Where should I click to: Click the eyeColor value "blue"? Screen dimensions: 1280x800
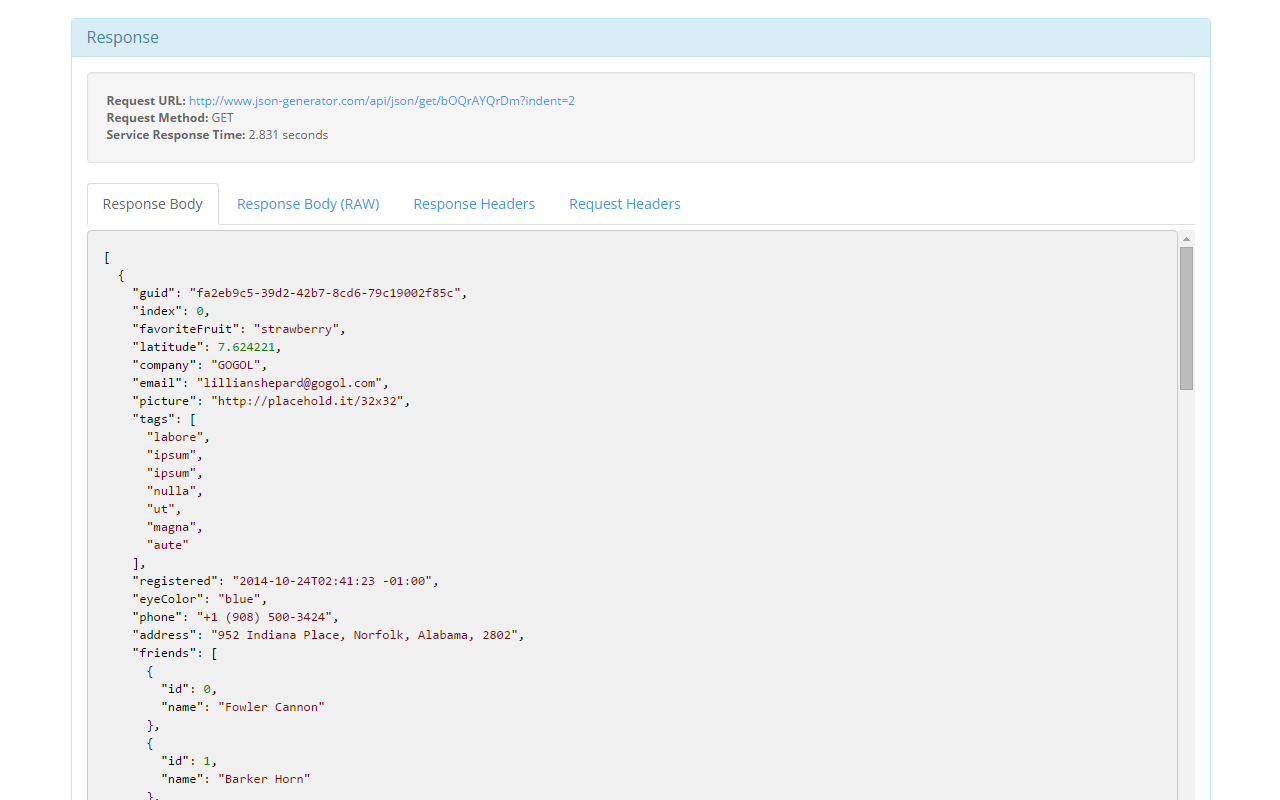(240, 599)
